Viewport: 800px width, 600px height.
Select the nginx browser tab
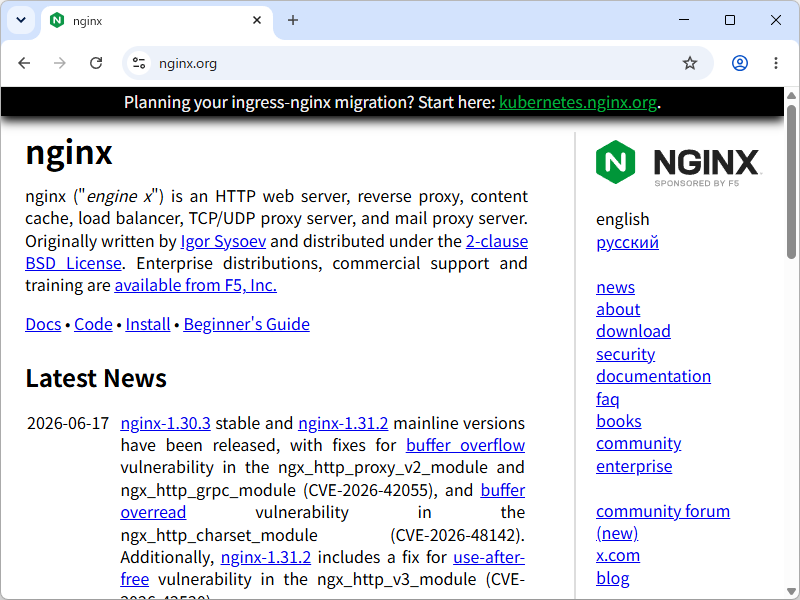pos(157,21)
